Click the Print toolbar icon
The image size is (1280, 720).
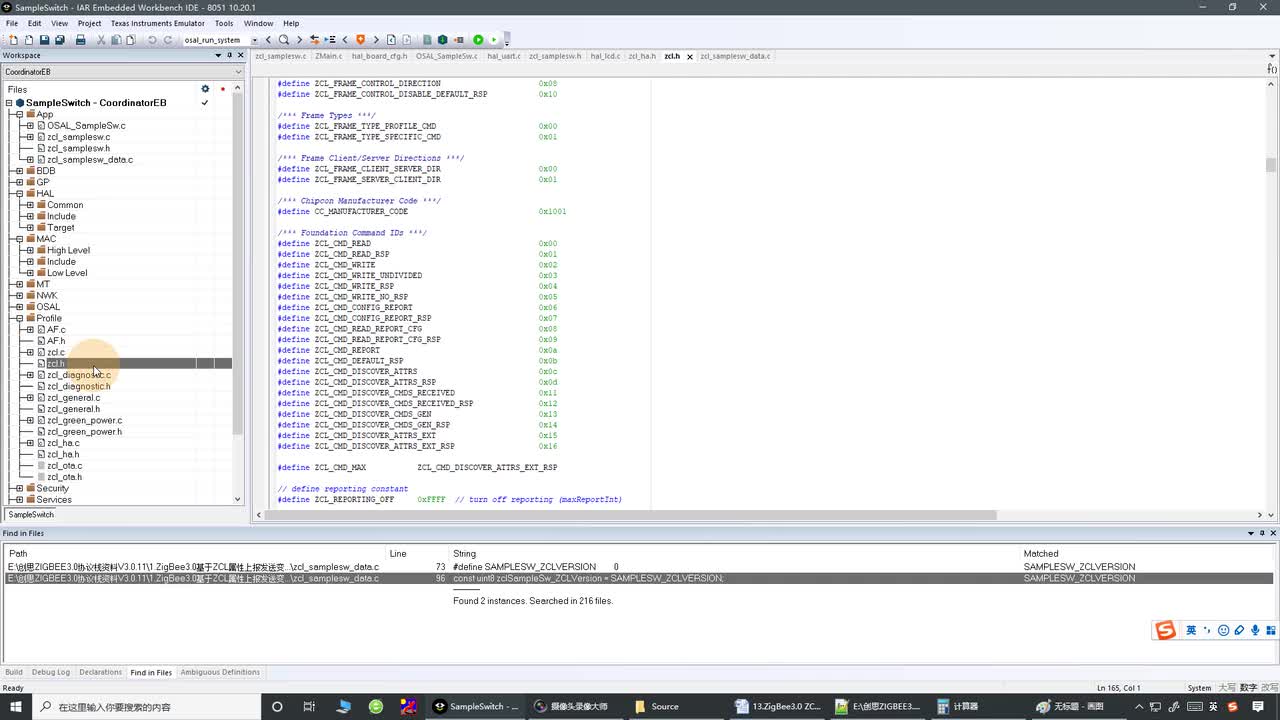pyautogui.click(x=81, y=40)
